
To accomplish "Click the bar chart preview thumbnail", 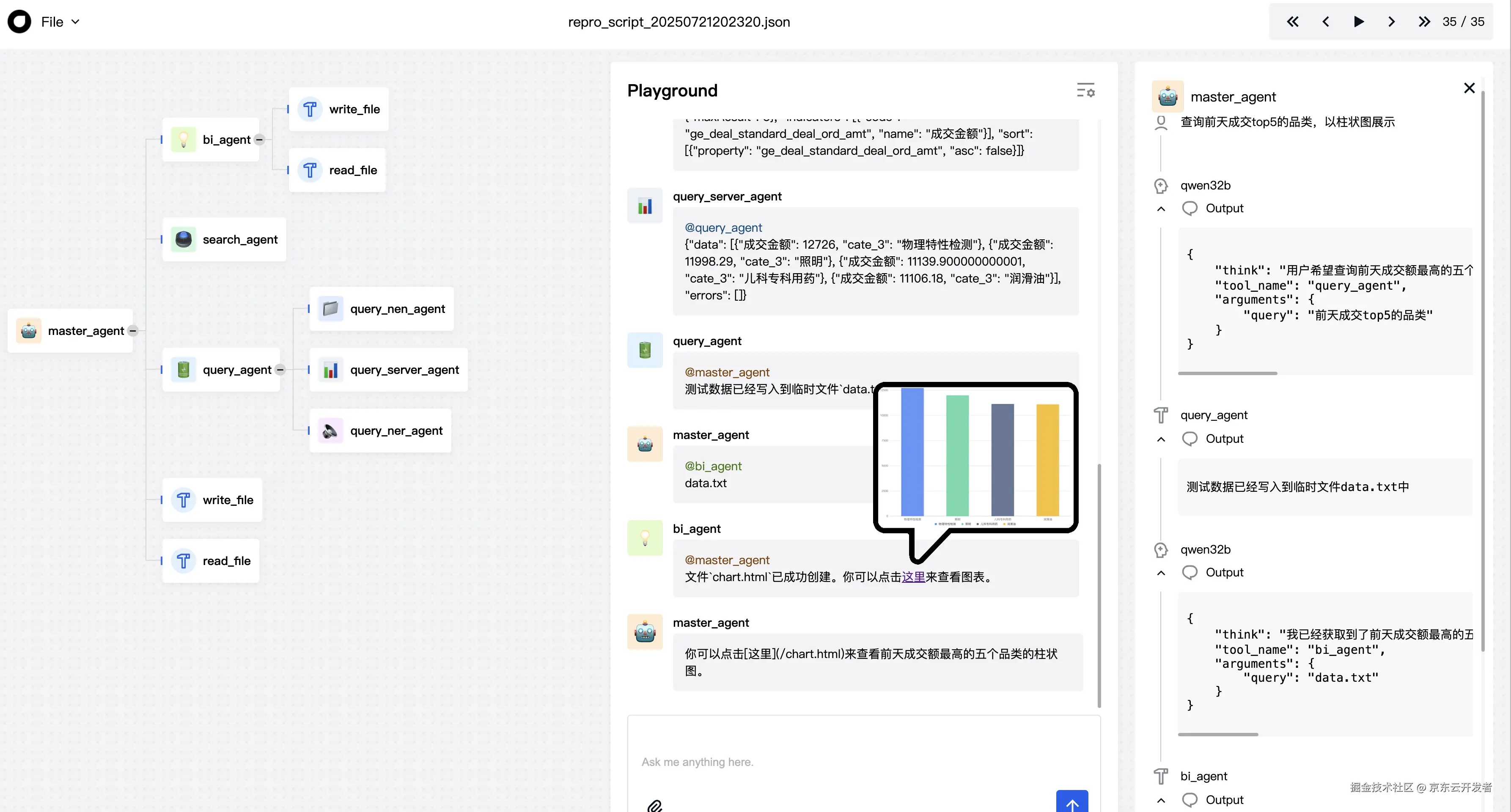I will pyautogui.click(x=975, y=458).
